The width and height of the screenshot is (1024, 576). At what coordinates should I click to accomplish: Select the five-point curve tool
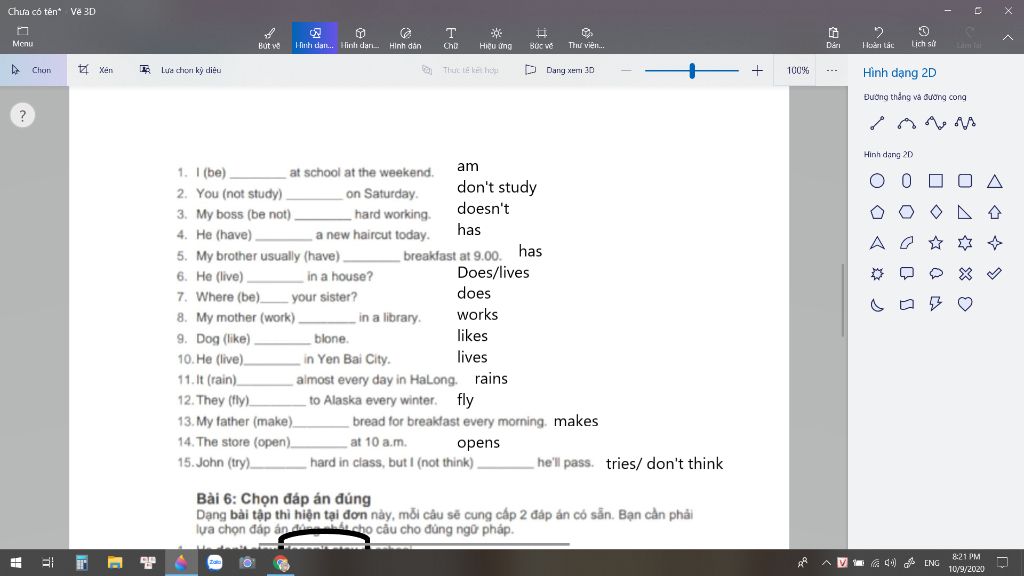965,123
